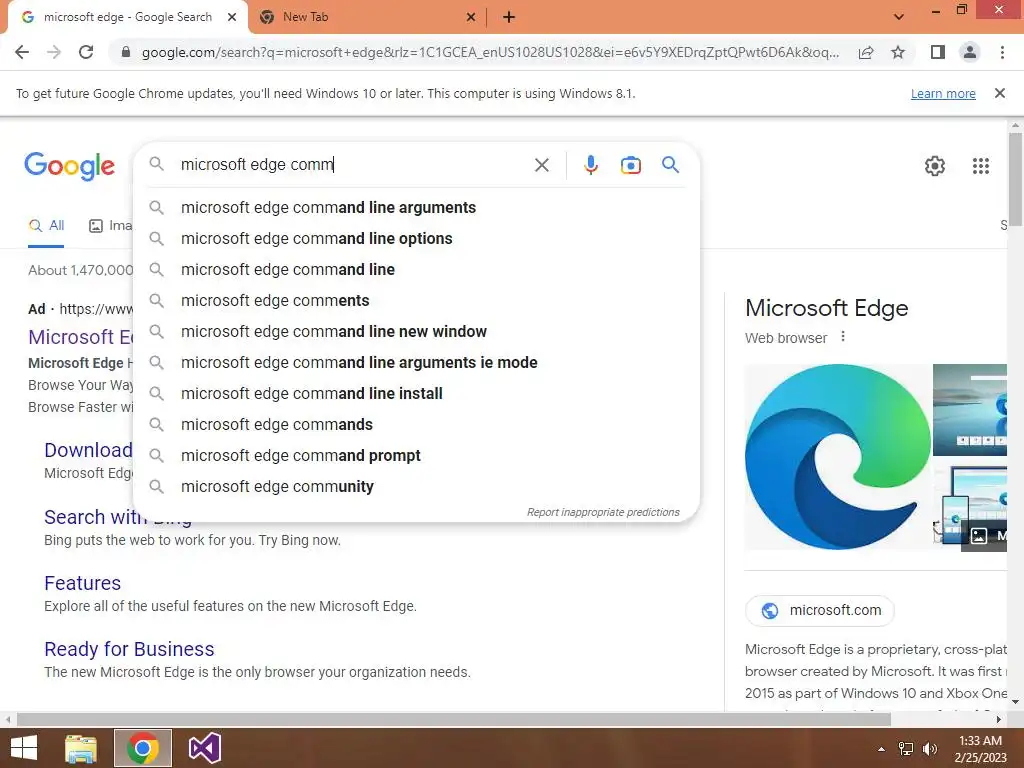Close the Google Search tab
This screenshot has width=1024, height=768.
pos(231,17)
